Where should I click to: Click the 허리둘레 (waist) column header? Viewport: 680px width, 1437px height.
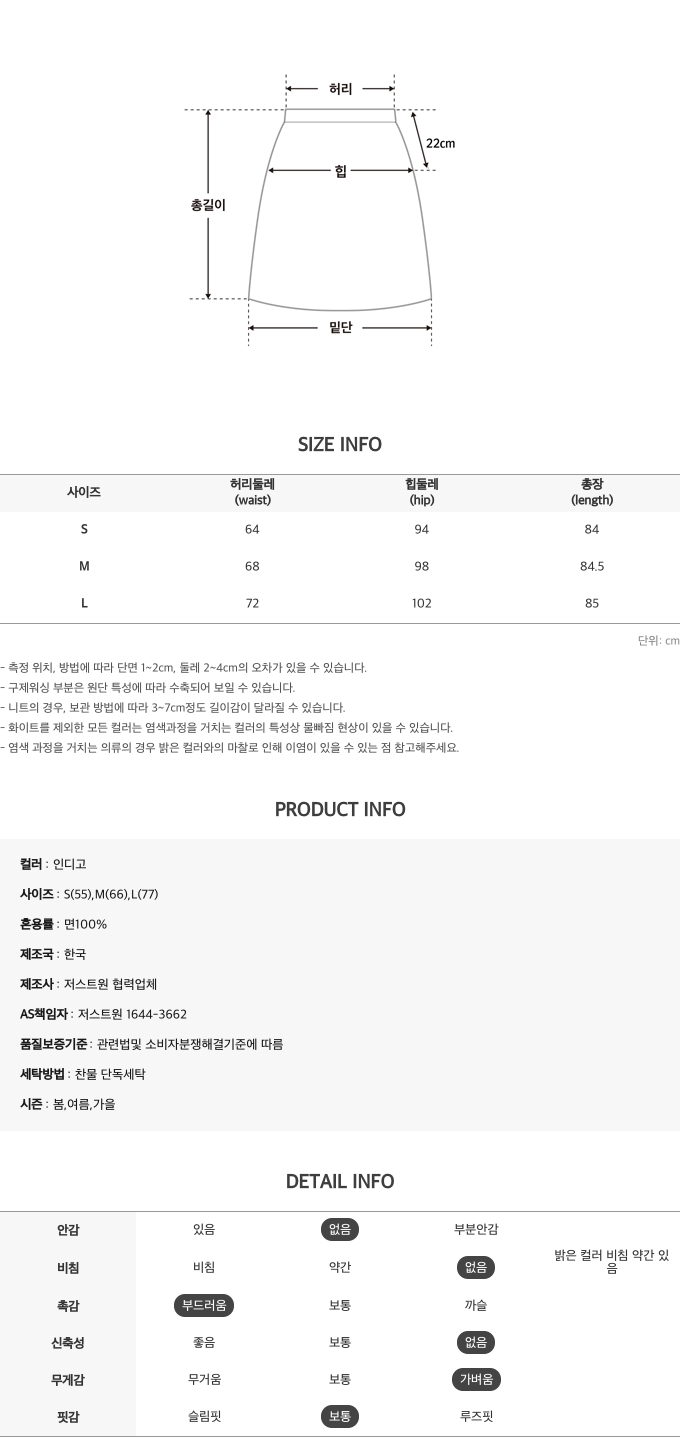tap(252, 492)
